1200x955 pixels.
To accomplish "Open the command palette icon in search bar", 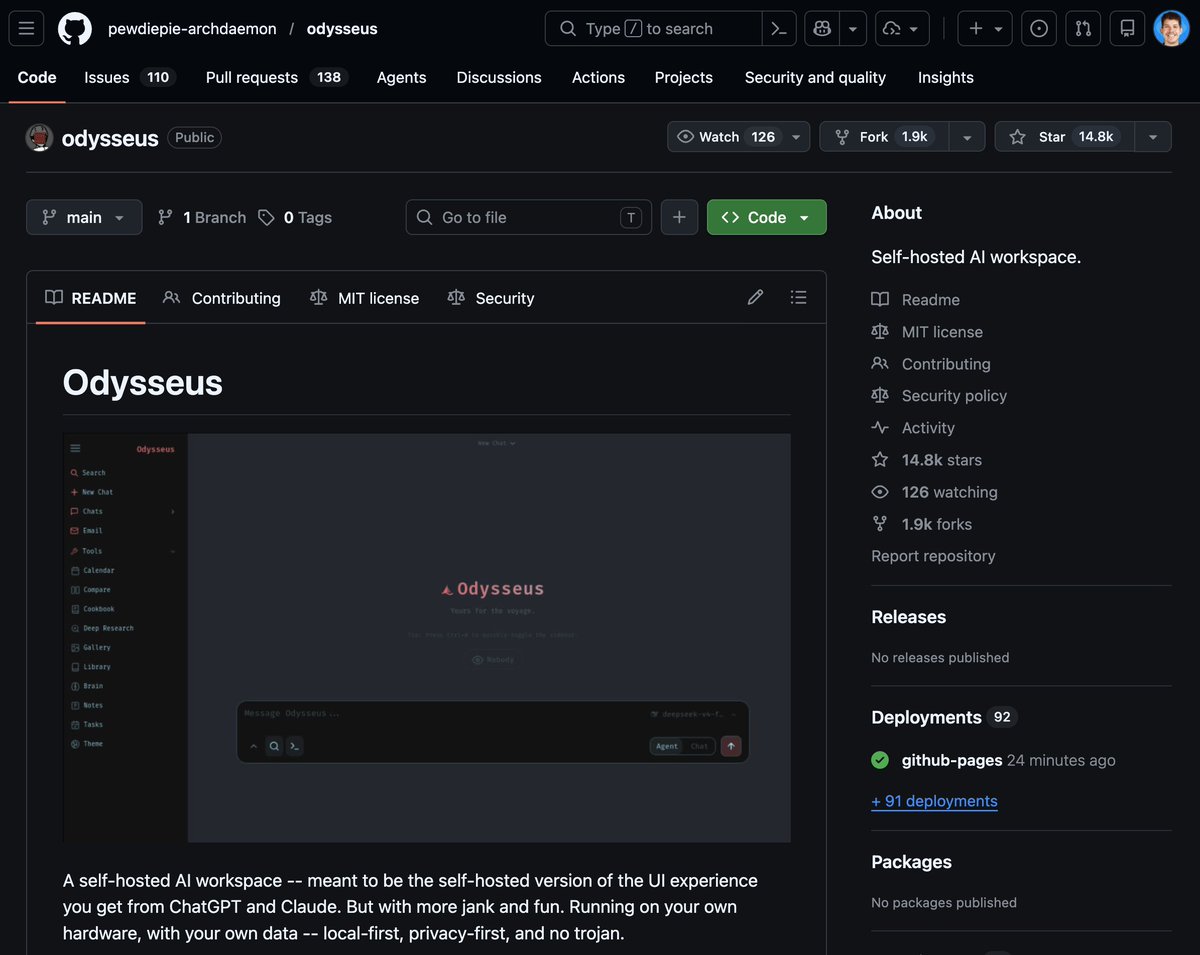I will (x=779, y=29).
